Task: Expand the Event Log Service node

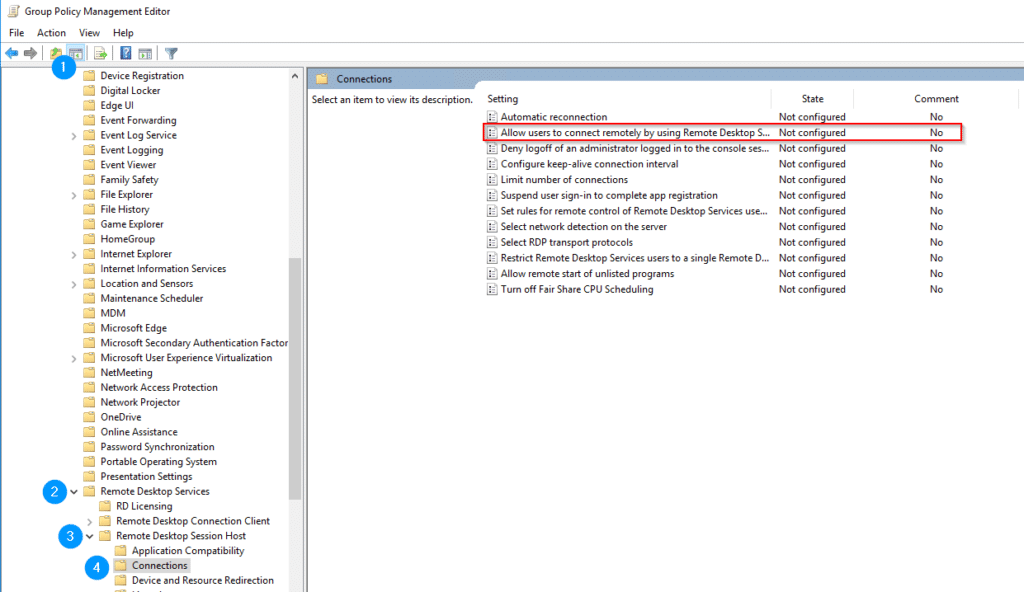Action: coord(75,135)
